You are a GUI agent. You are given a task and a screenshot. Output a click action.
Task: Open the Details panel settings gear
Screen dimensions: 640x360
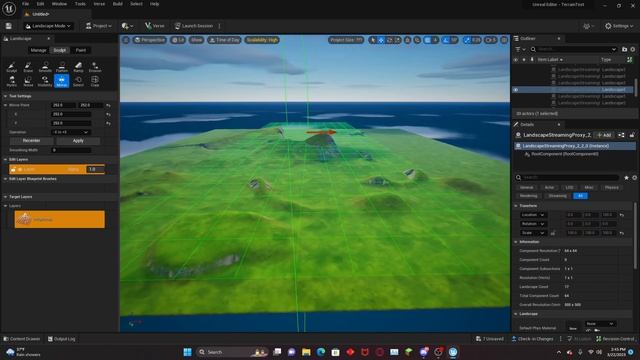click(635, 178)
